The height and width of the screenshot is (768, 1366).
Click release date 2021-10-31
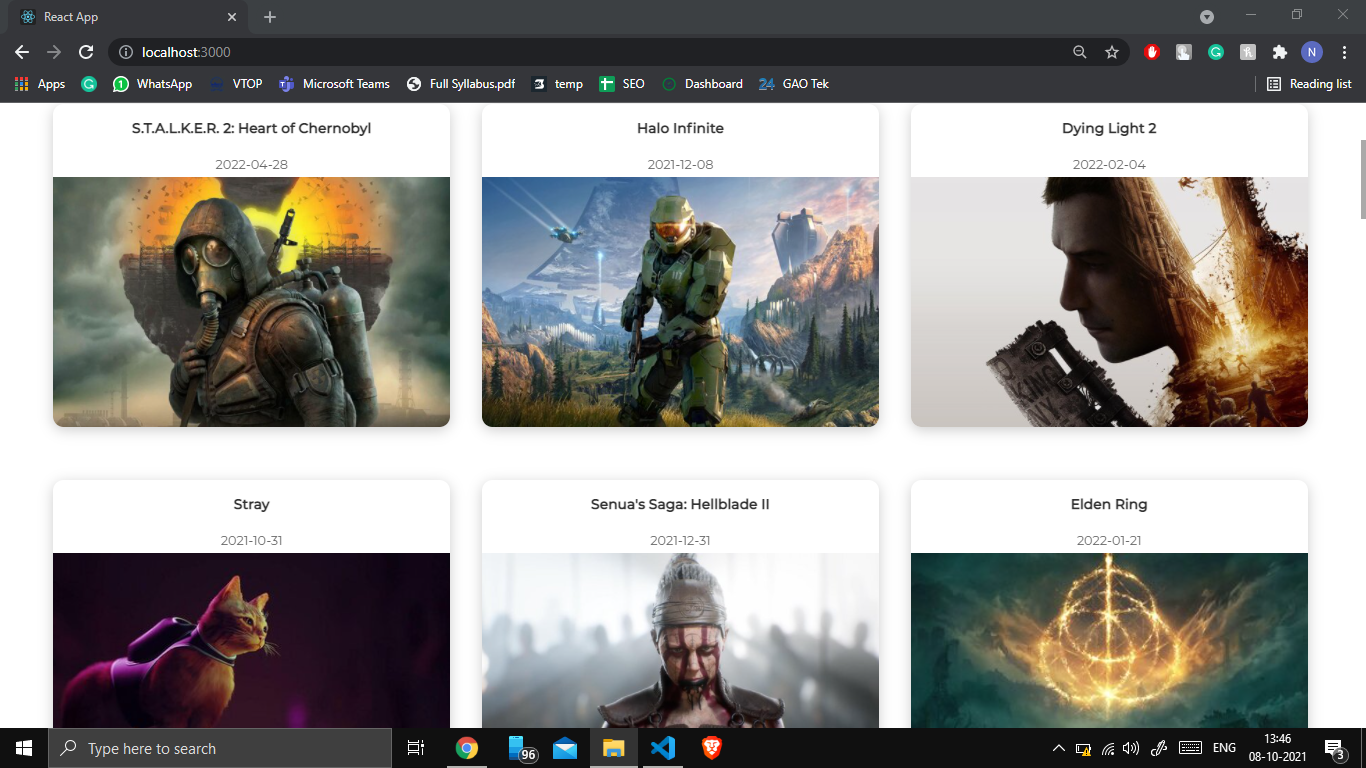click(251, 540)
